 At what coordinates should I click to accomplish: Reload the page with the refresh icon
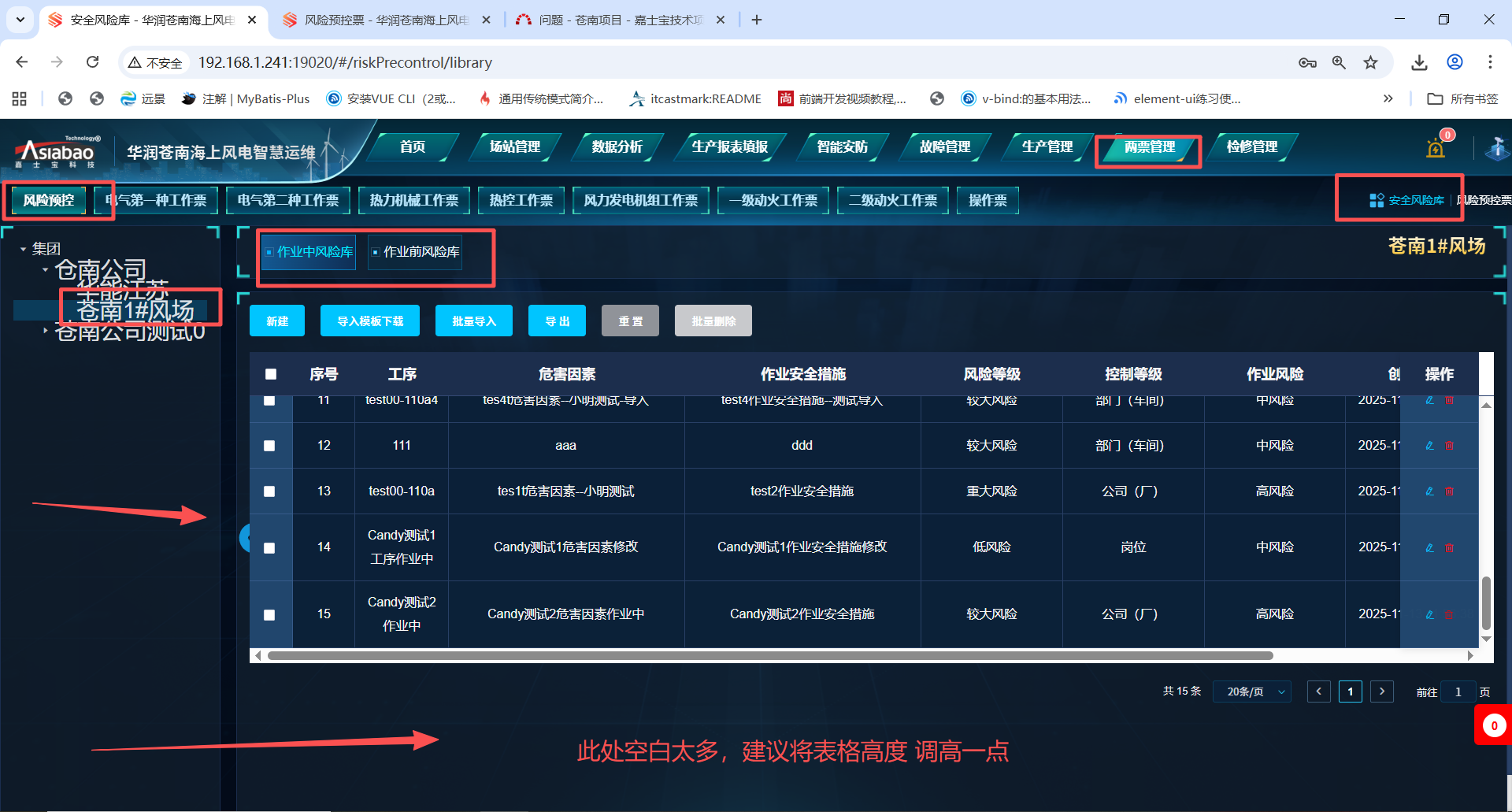click(93, 62)
